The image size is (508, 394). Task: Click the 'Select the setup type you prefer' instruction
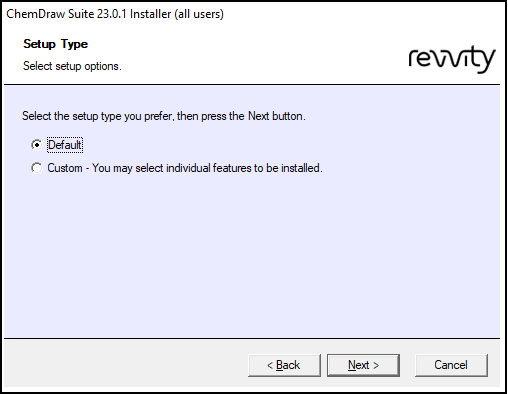[164, 116]
